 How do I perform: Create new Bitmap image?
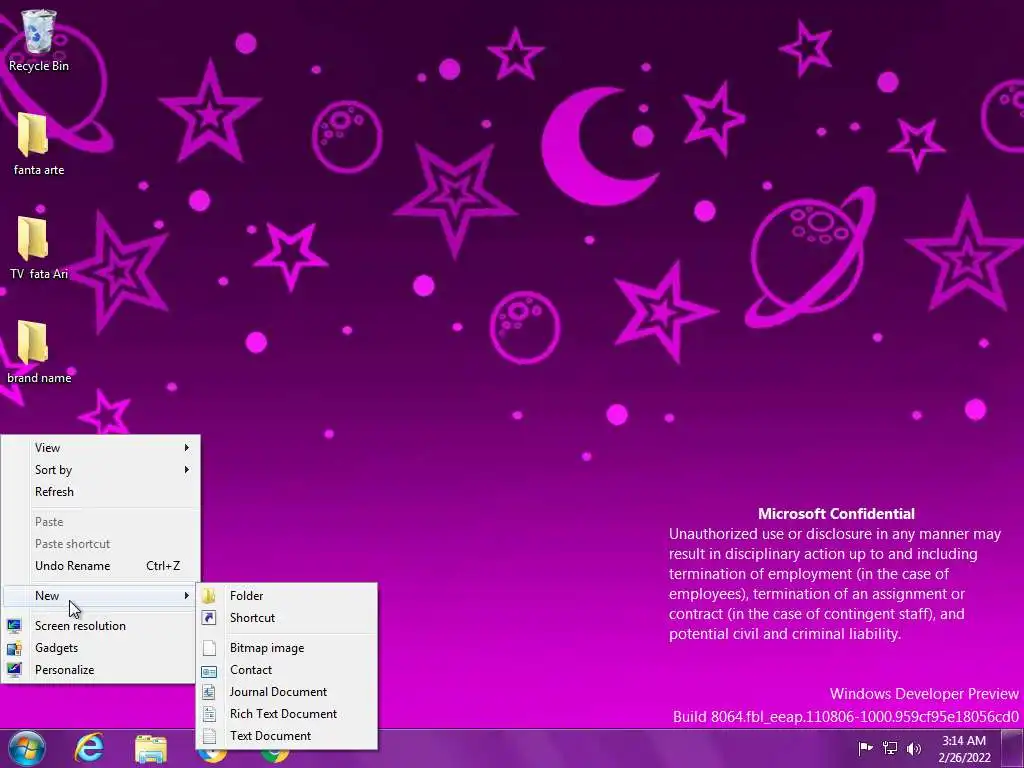tap(287, 648)
